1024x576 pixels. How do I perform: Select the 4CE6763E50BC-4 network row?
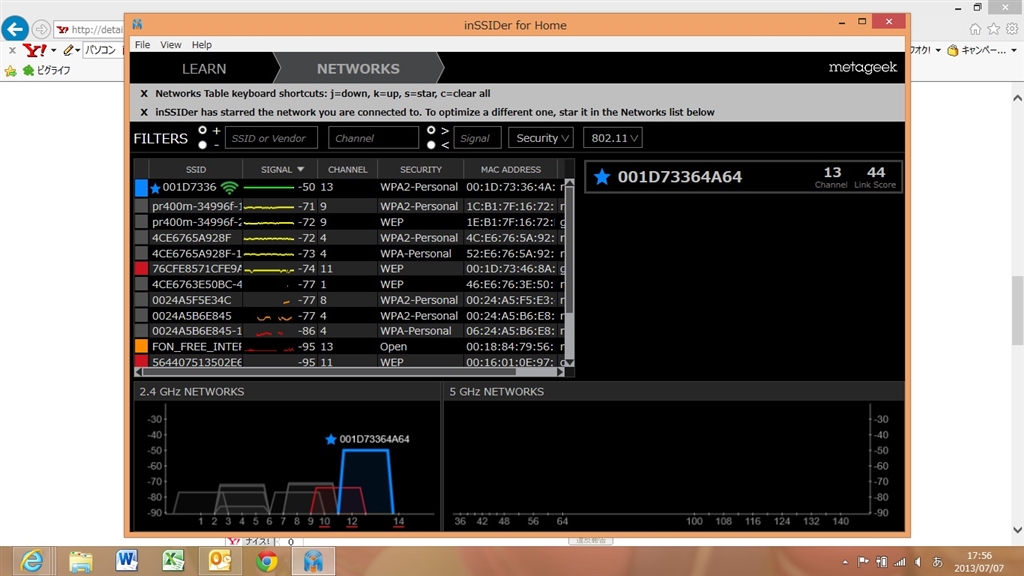(349, 284)
